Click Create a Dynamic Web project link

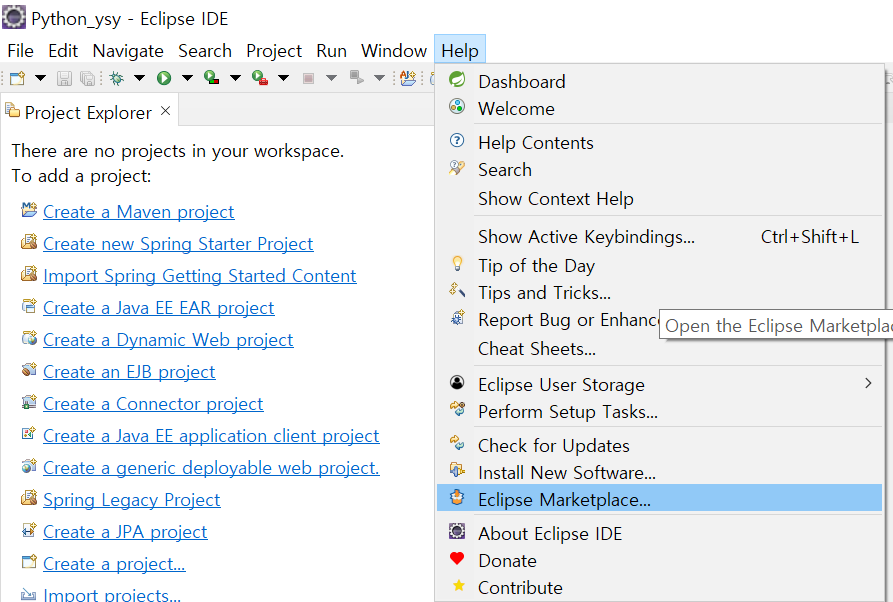168,339
